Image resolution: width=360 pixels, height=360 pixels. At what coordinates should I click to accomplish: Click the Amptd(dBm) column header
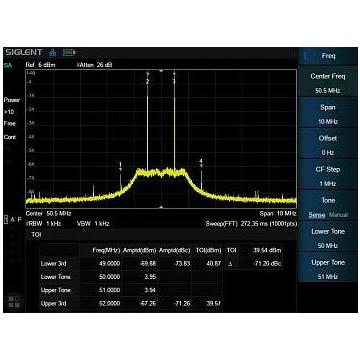pyautogui.click(x=139, y=250)
